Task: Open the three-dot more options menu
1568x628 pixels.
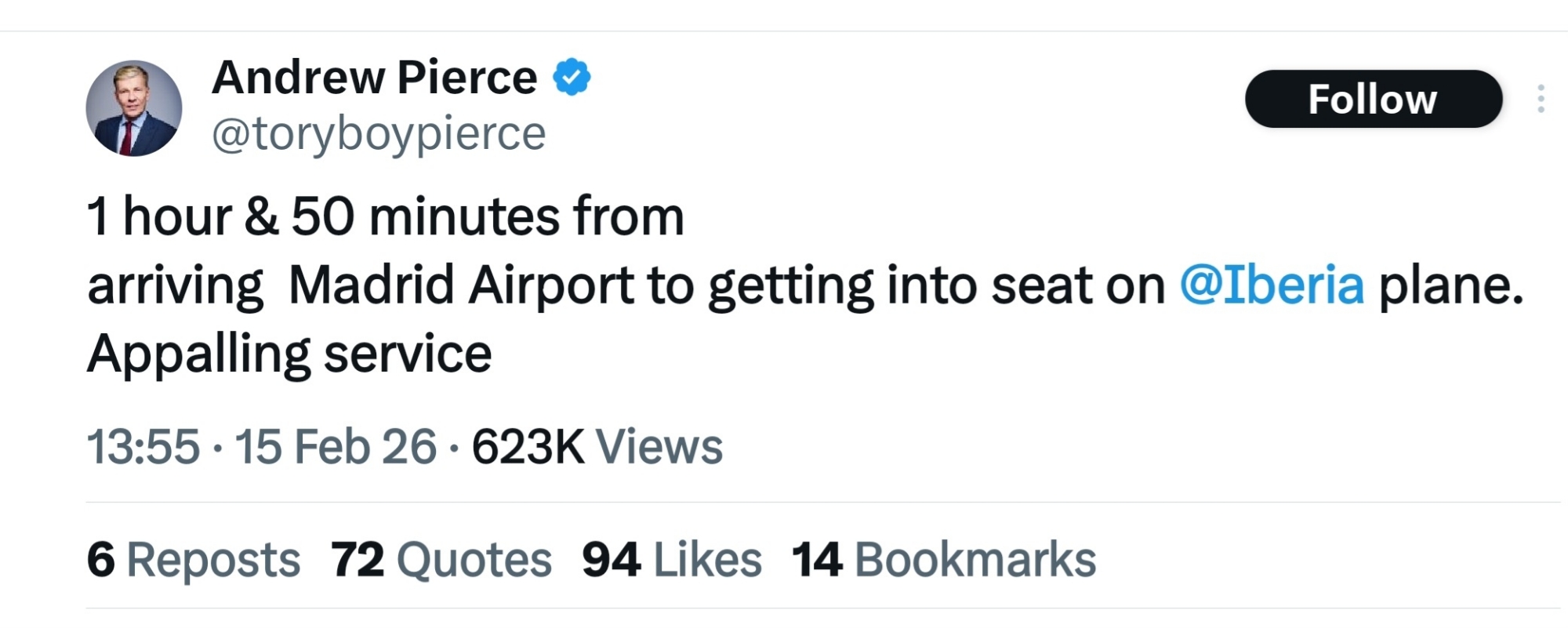Action: (1541, 99)
